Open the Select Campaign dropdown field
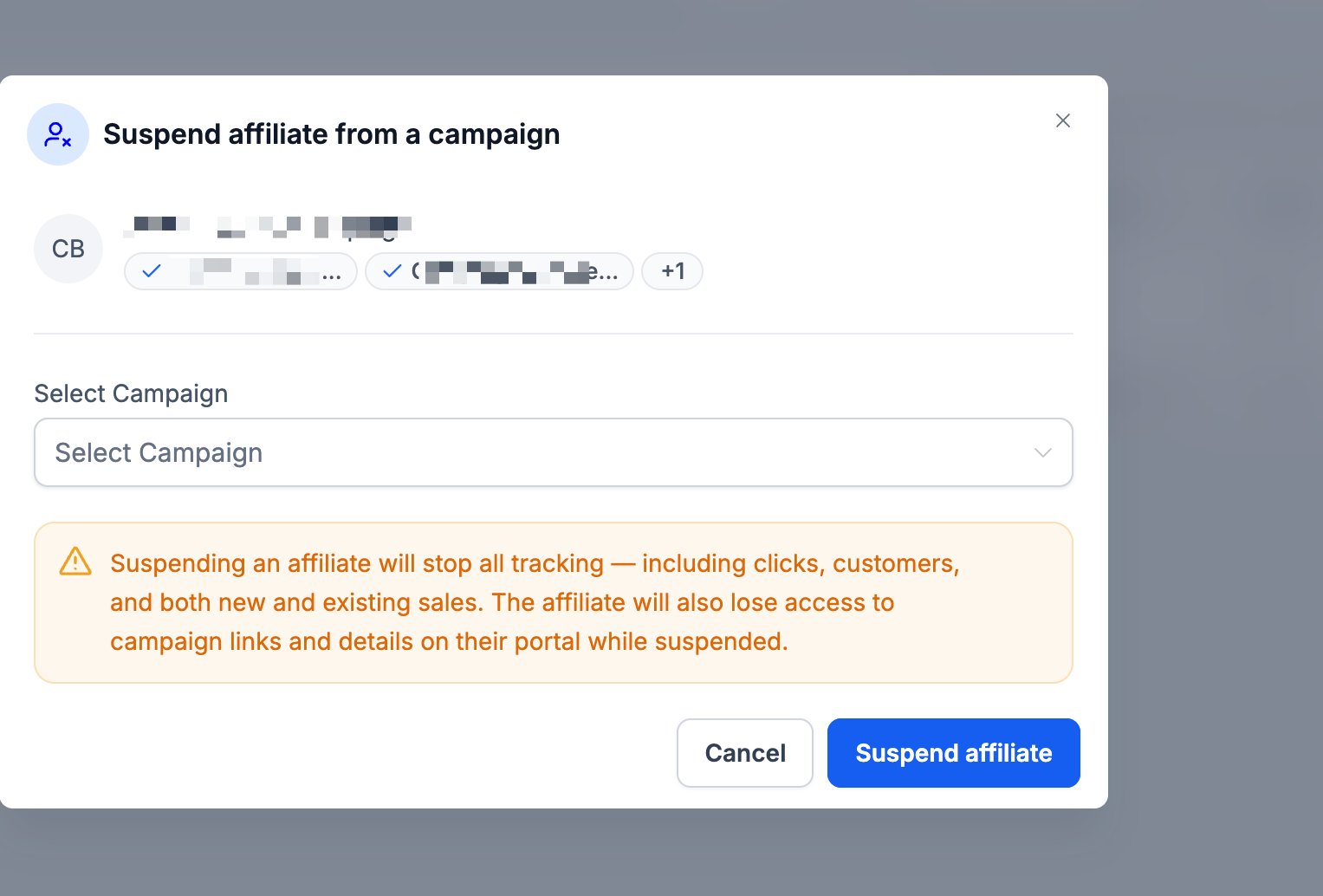The height and width of the screenshot is (896, 1323). pos(554,452)
